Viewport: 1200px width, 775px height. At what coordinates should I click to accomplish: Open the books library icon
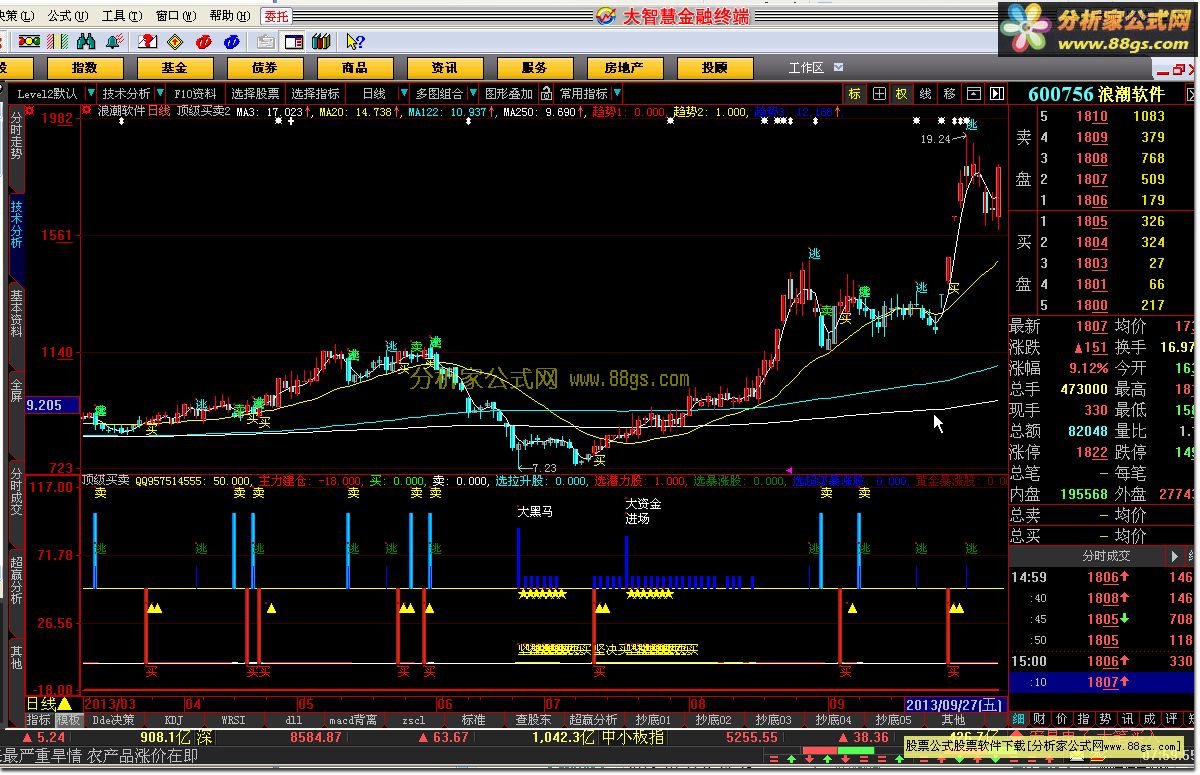(321, 41)
